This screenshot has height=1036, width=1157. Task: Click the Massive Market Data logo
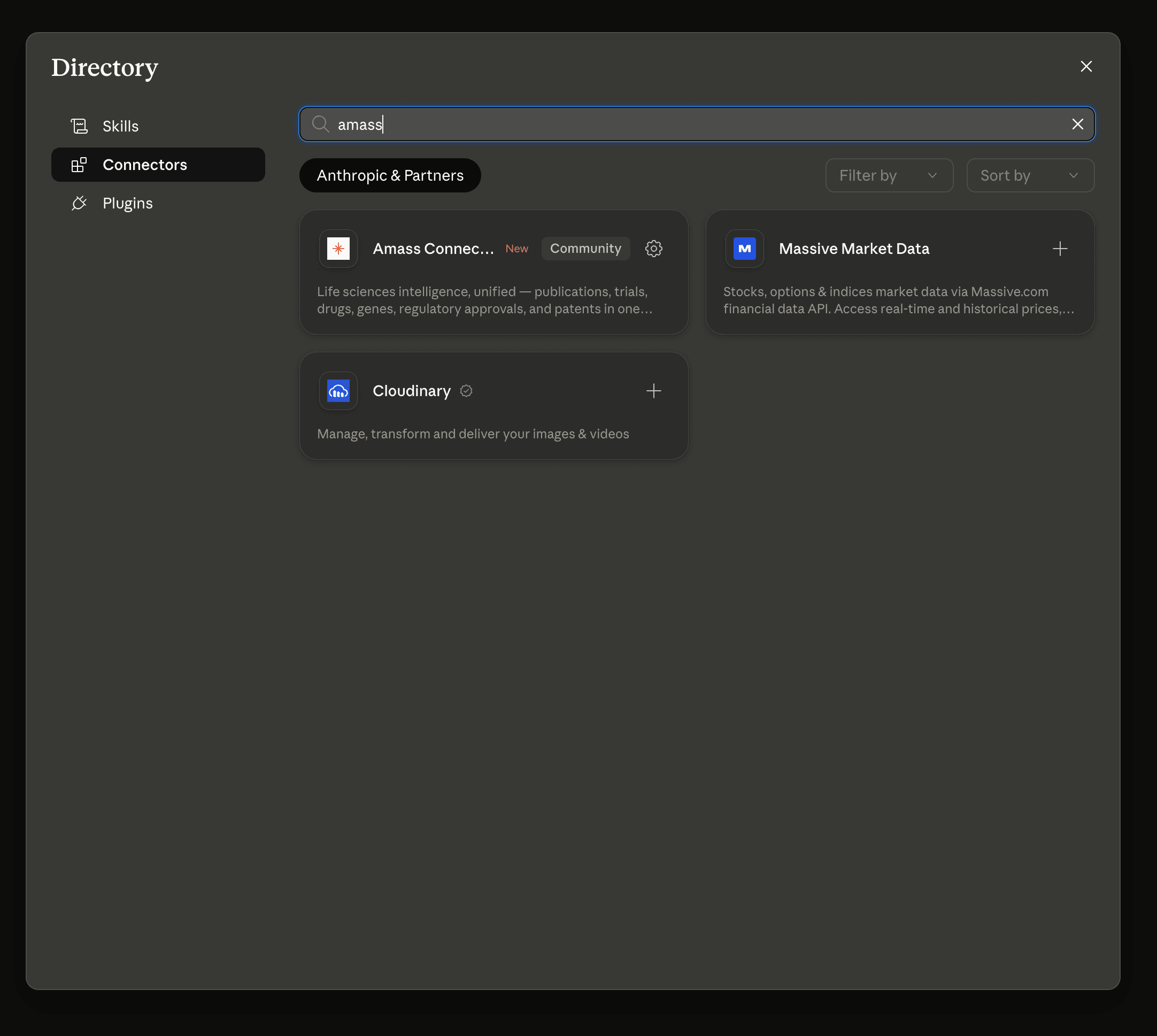[744, 249]
